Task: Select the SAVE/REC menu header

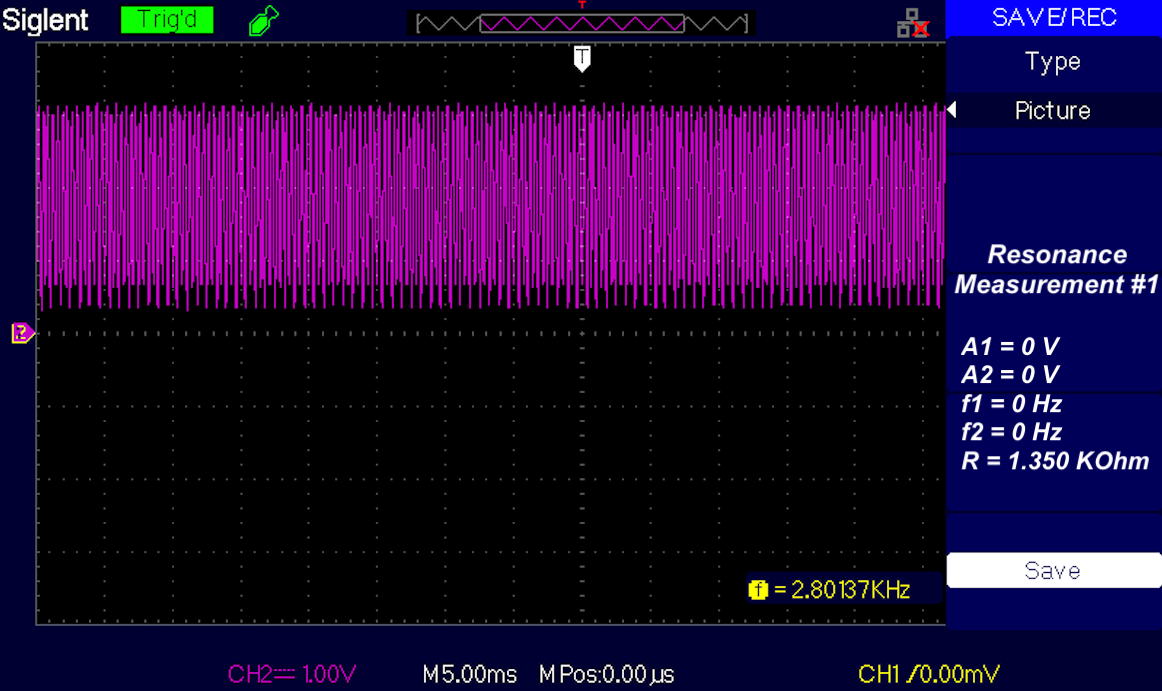Action: [x=1053, y=16]
